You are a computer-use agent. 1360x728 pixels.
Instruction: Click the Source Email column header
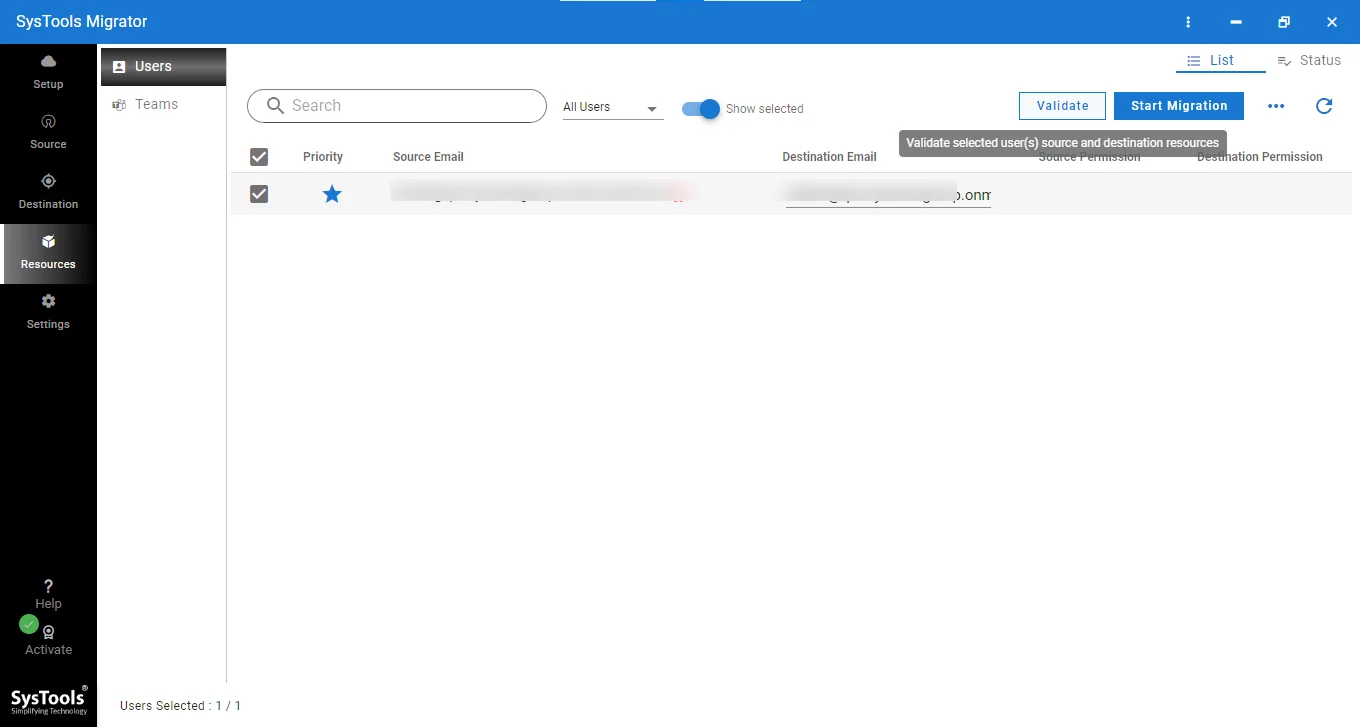click(x=428, y=157)
